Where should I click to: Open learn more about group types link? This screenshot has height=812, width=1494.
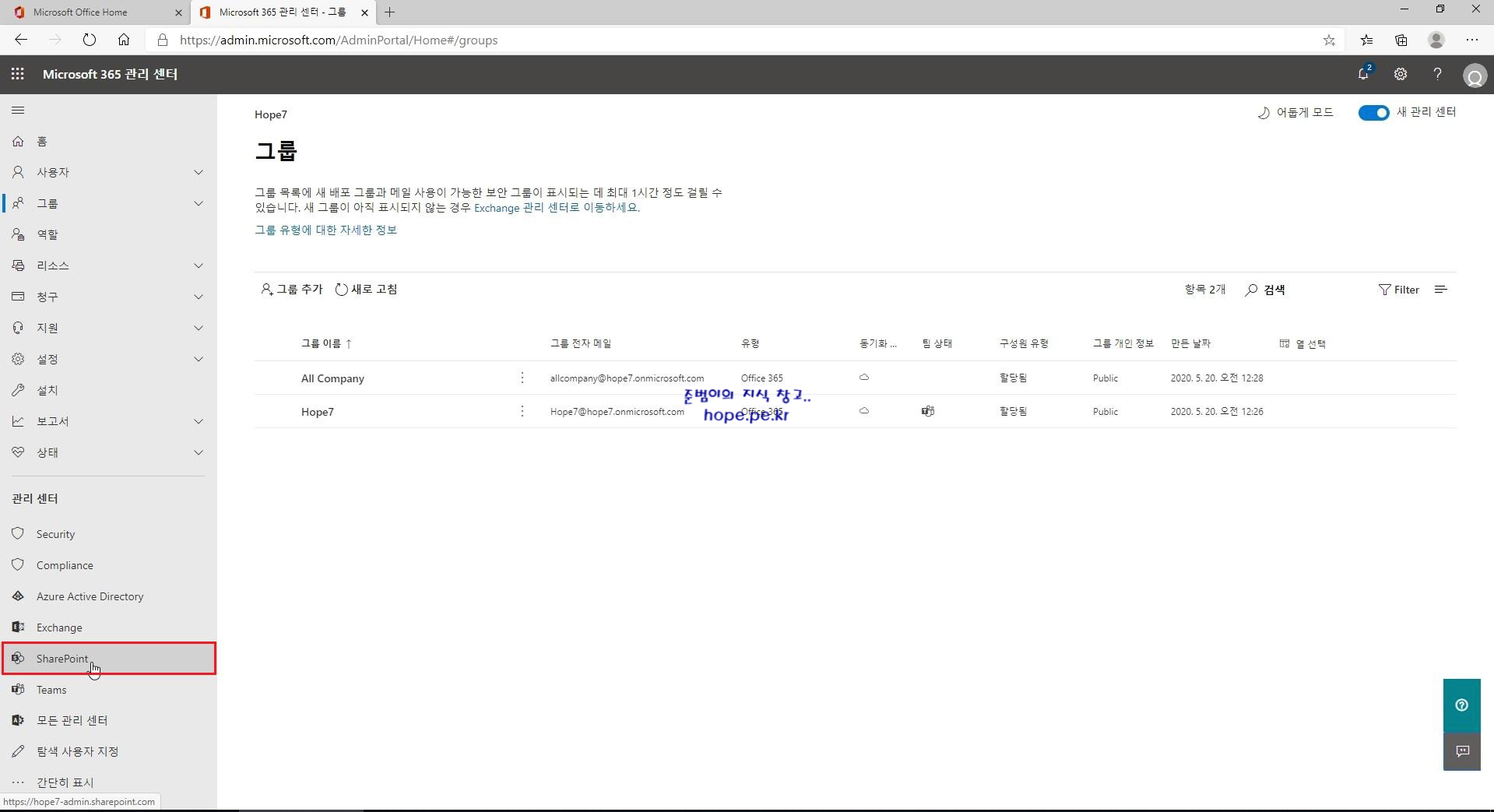click(x=325, y=230)
